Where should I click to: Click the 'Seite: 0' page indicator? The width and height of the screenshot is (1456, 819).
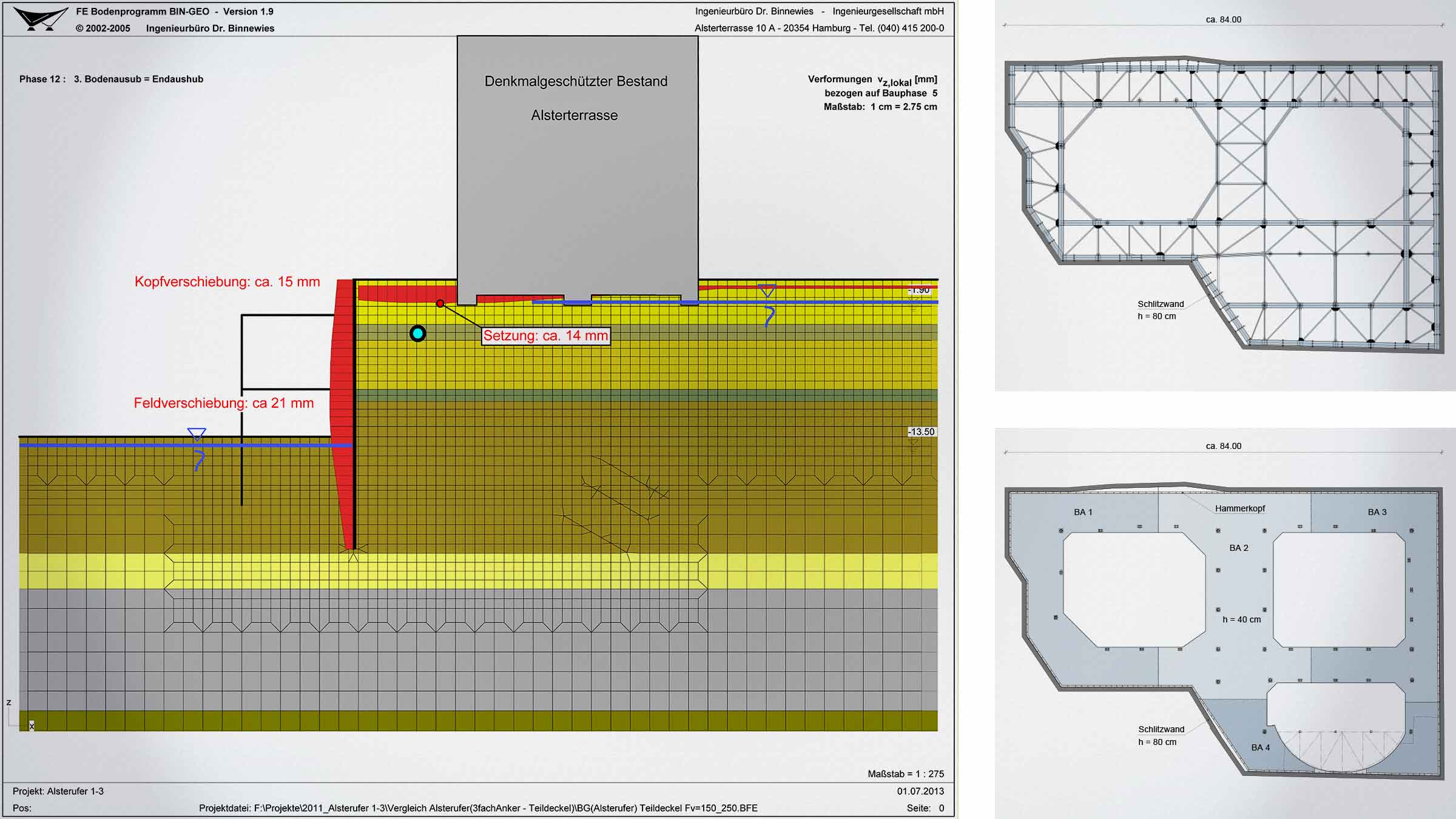coord(926,808)
